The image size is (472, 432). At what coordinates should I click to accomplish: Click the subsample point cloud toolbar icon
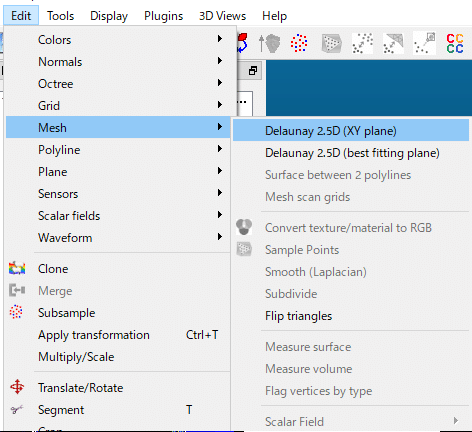pos(299,43)
